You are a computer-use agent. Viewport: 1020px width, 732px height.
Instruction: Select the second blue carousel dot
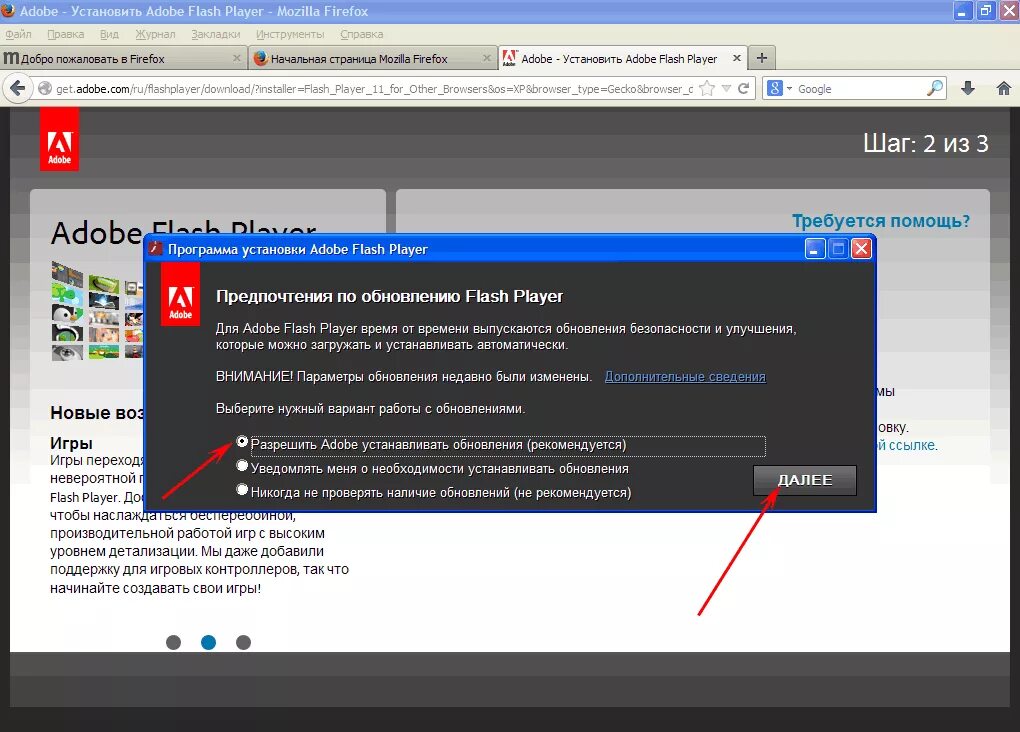[208, 642]
